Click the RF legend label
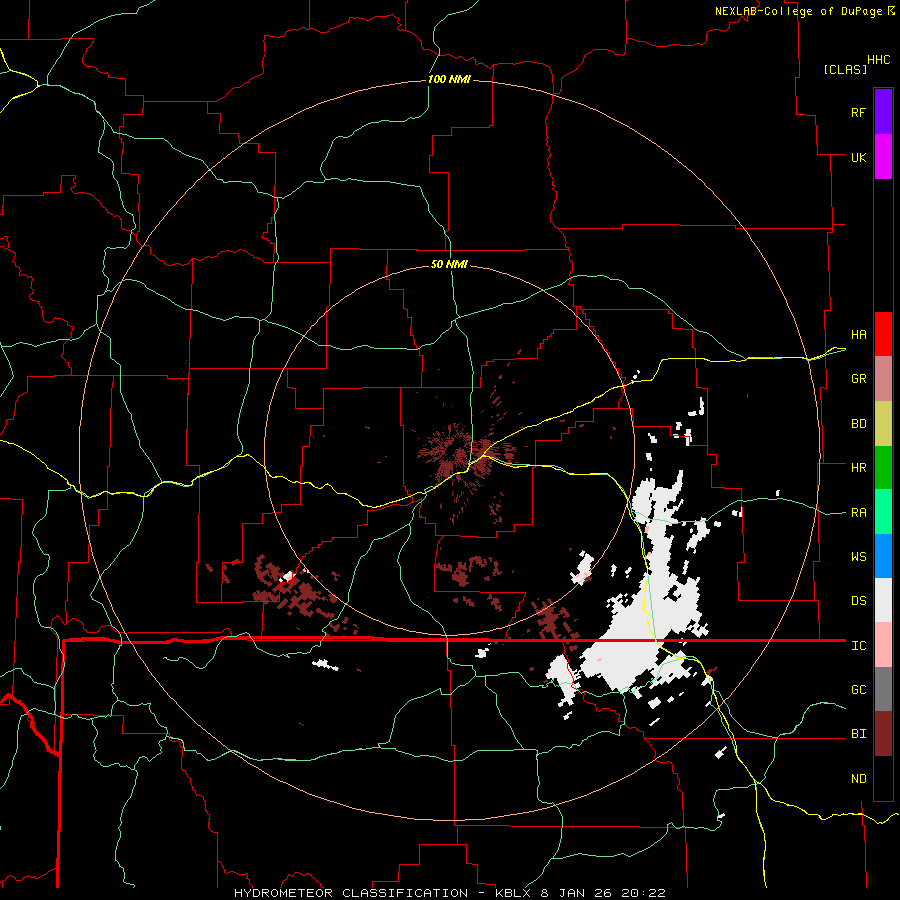900x900 pixels. point(858,112)
